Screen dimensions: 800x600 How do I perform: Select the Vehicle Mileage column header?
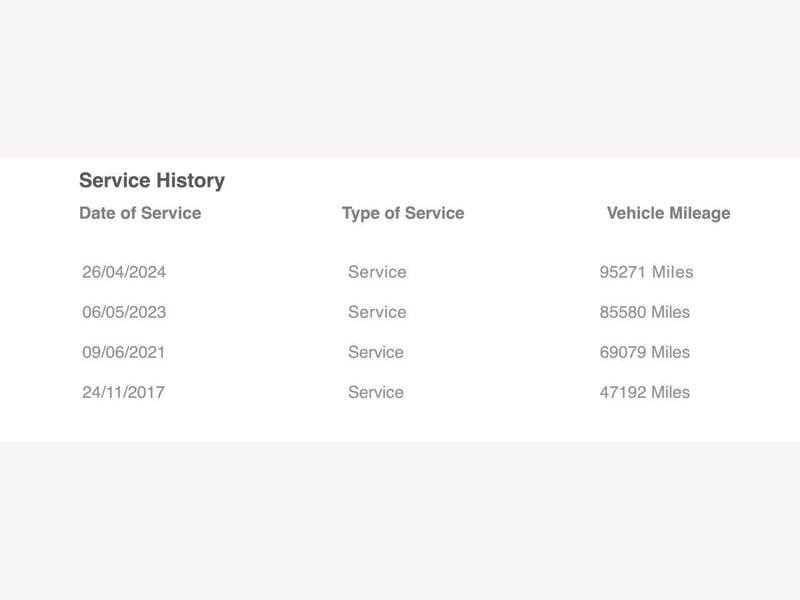pyautogui.click(x=668, y=213)
